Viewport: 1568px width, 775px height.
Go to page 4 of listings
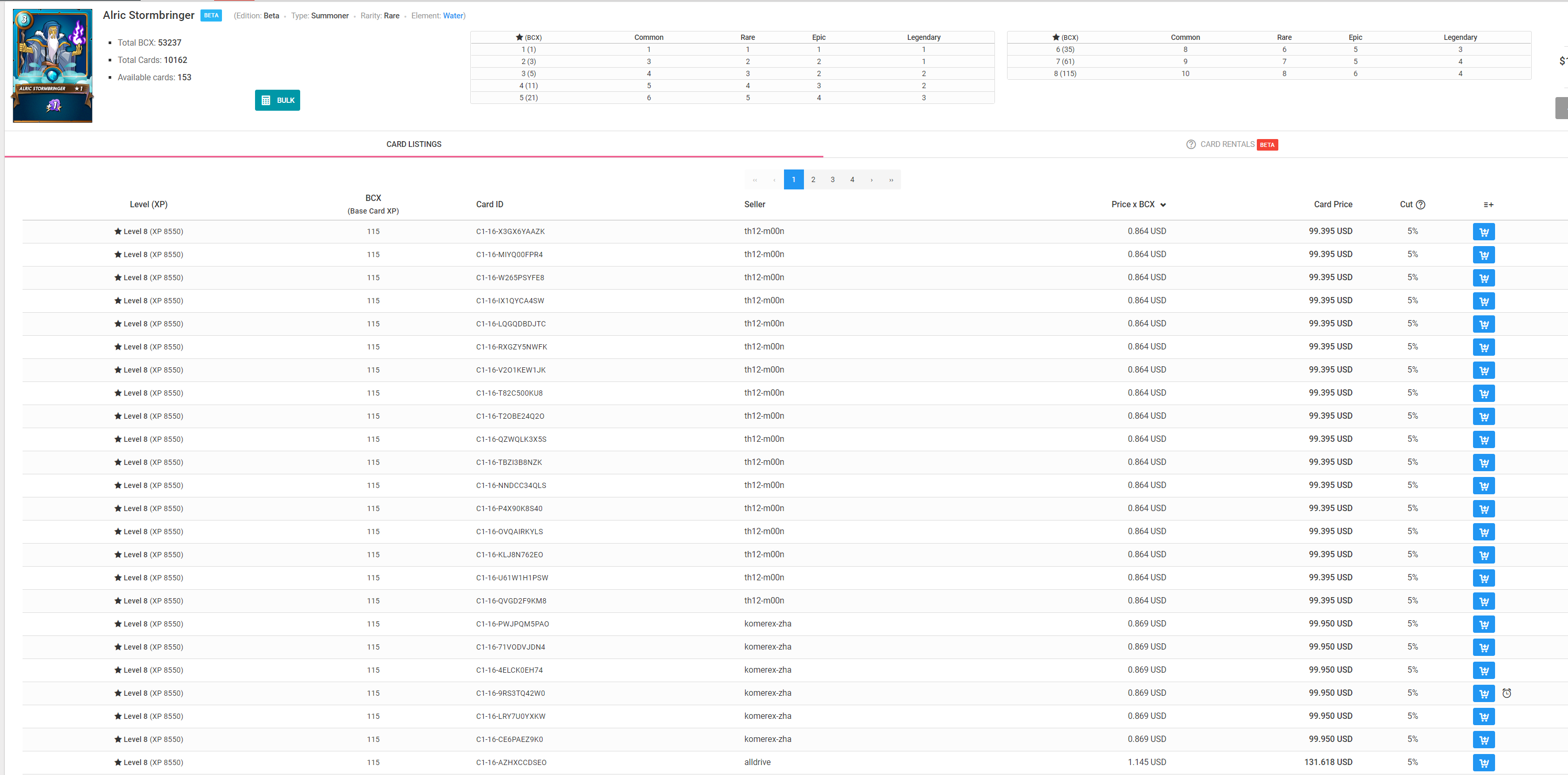click(x=852, y=179)
